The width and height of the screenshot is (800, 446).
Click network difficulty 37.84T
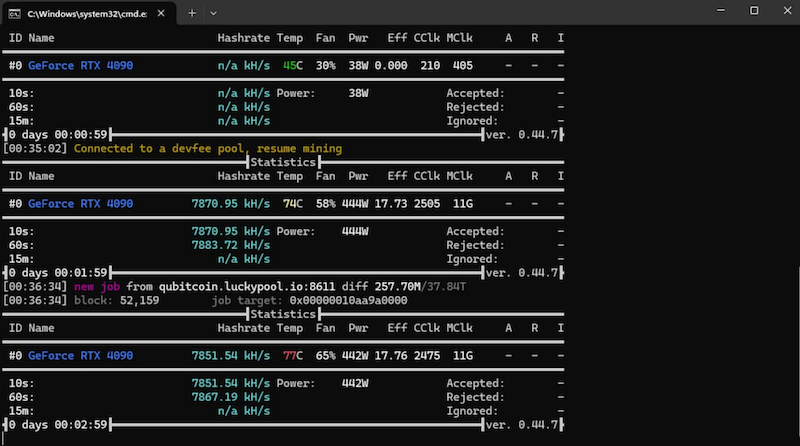coord(446,287)
